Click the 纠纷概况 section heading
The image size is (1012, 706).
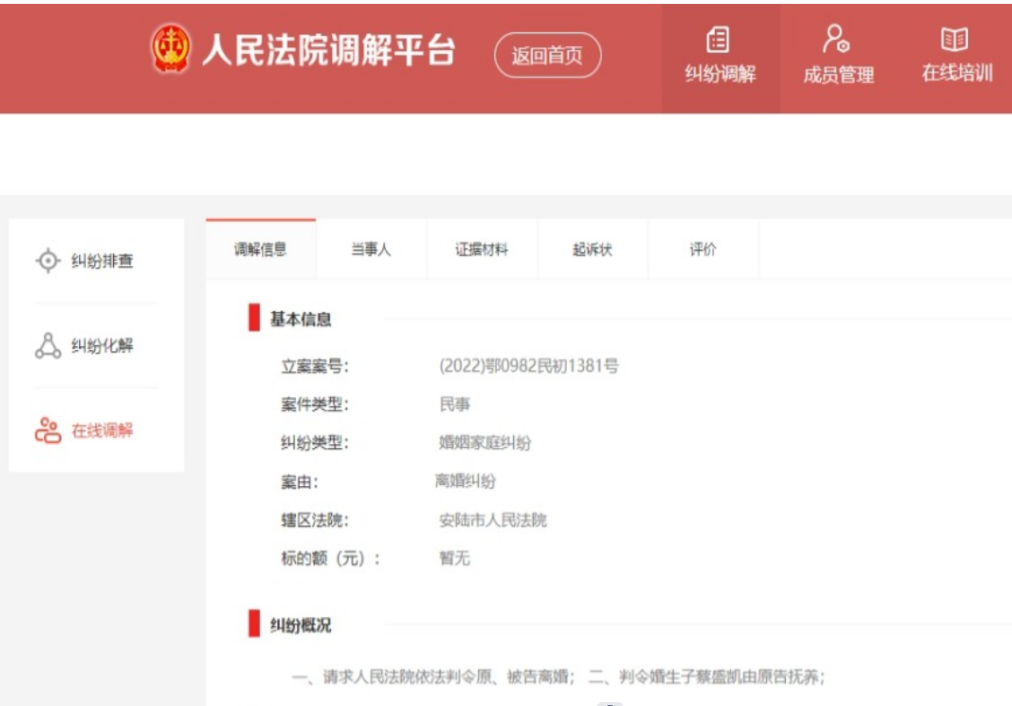tap(300, 626)
